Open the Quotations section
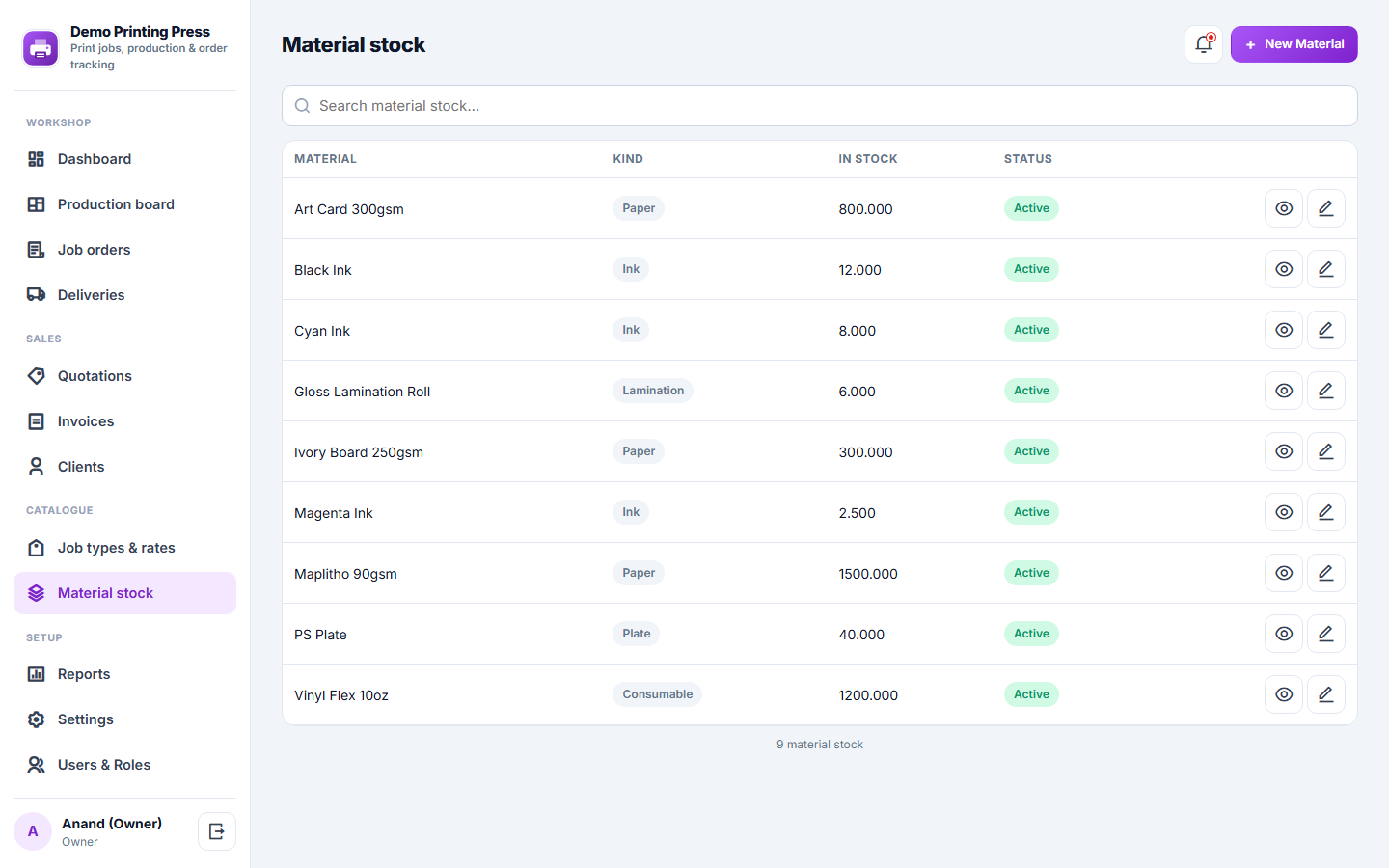The height and width of the screenshot is (868, 1389). click(124, 376)
